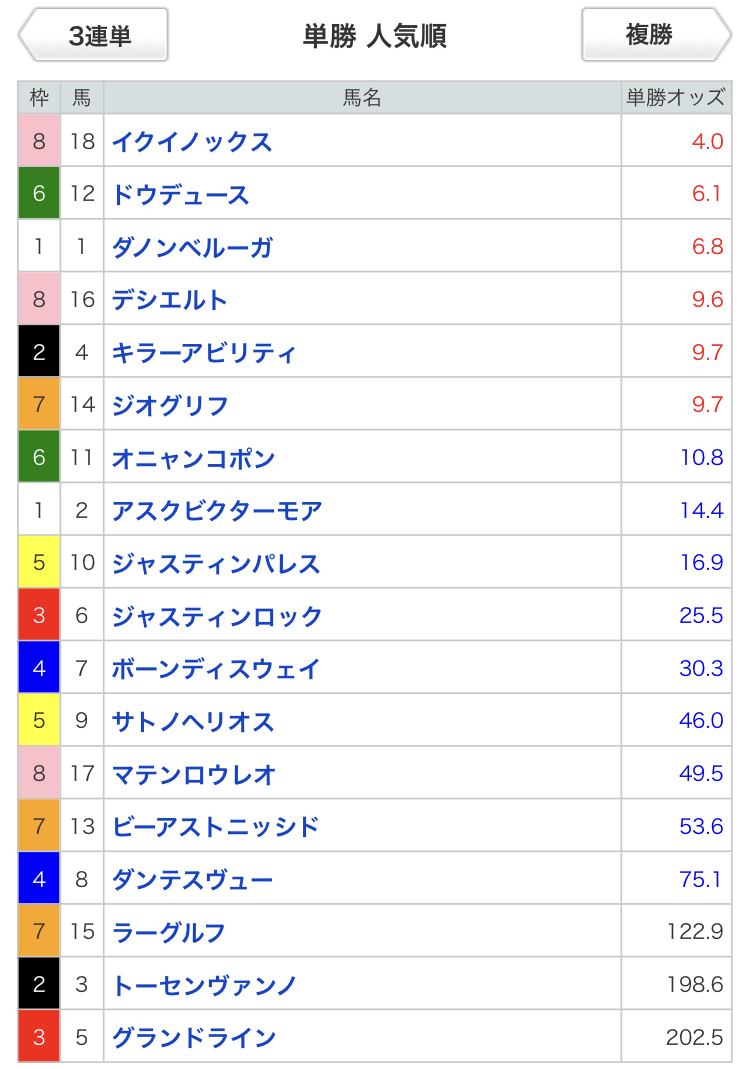The width and height of the screenshot is (750, 1069).
Task: Open オニャンコポン horse details
Action: point(193,457)
